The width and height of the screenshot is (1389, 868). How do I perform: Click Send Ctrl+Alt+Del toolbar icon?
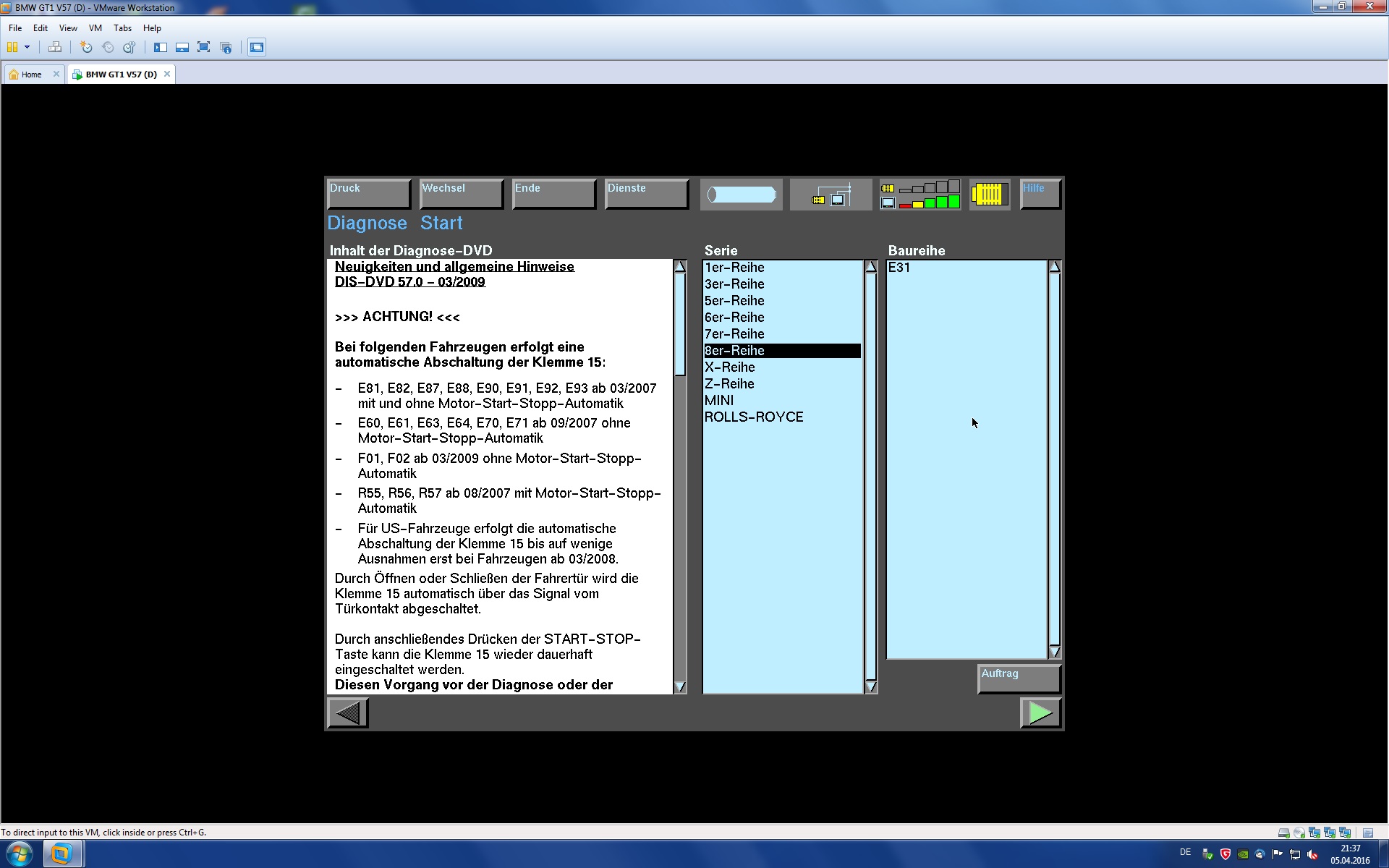click(55, 48)
